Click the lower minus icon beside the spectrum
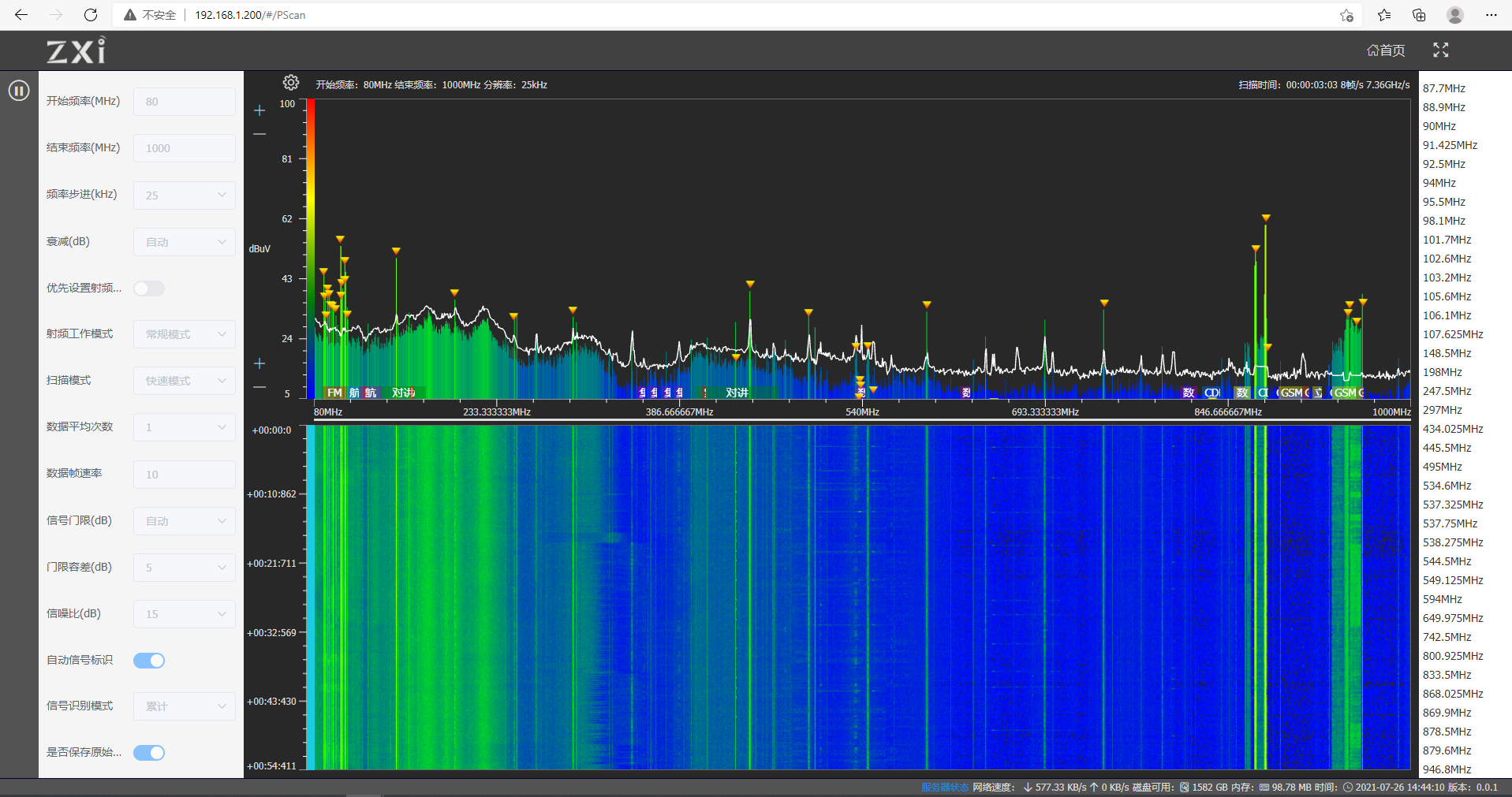This screenshot has width=1512, height=797. [x=259, y=387]
